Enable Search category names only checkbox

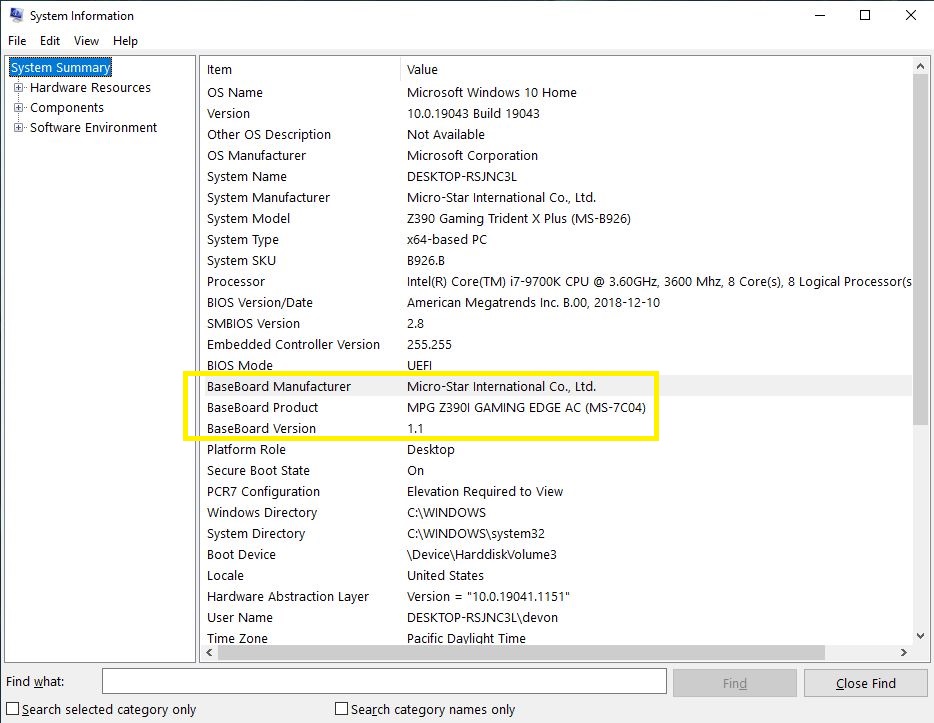click(342, 709)
